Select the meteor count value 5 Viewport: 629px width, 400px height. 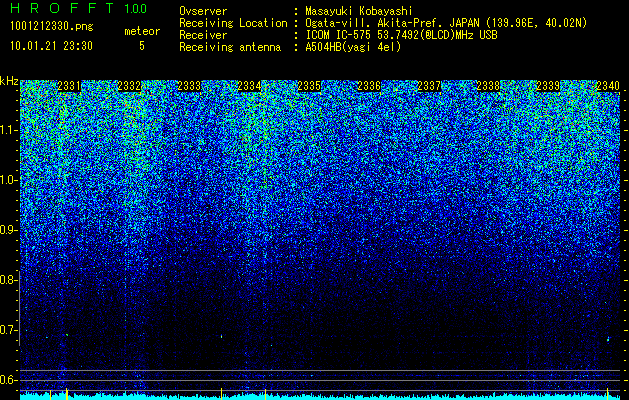click(142, 46)
